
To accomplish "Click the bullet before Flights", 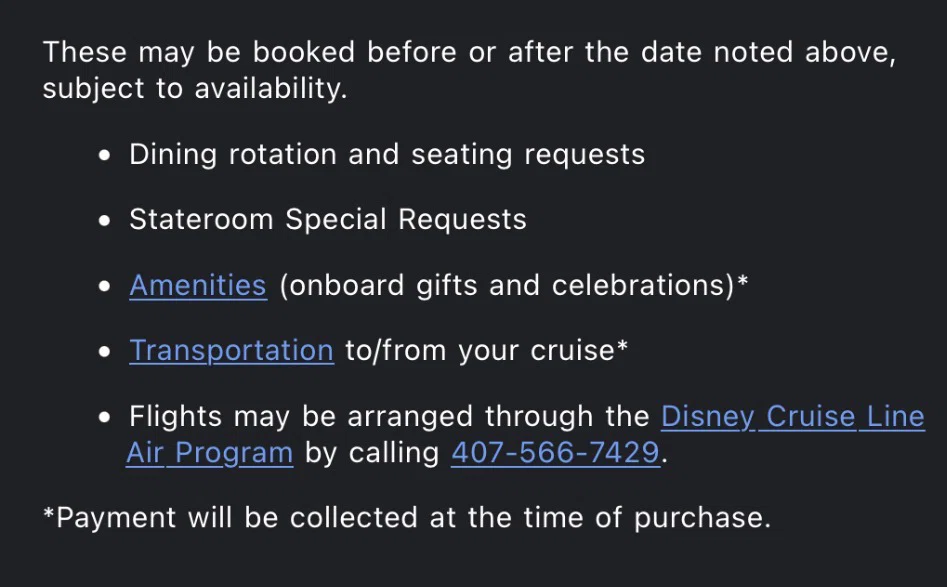I will tap(104, 417).
